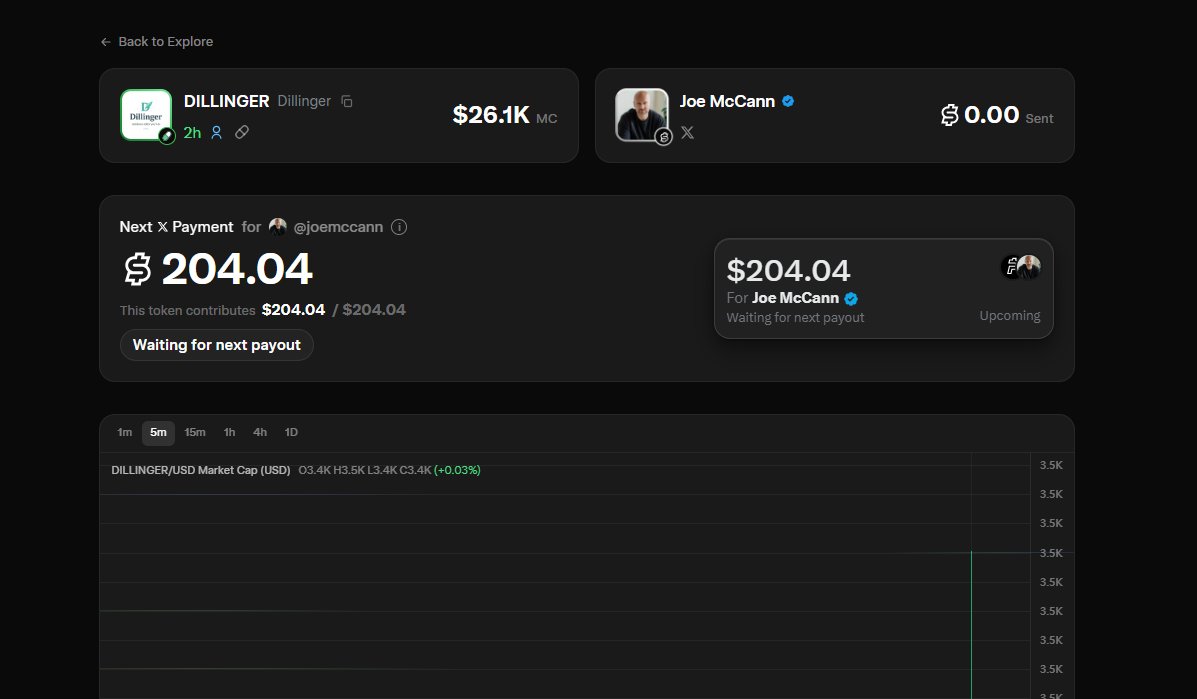The width and height of the screenshot is (1197, 699).
Task: Click the green candle on the chart
Action: pos(971,624)
